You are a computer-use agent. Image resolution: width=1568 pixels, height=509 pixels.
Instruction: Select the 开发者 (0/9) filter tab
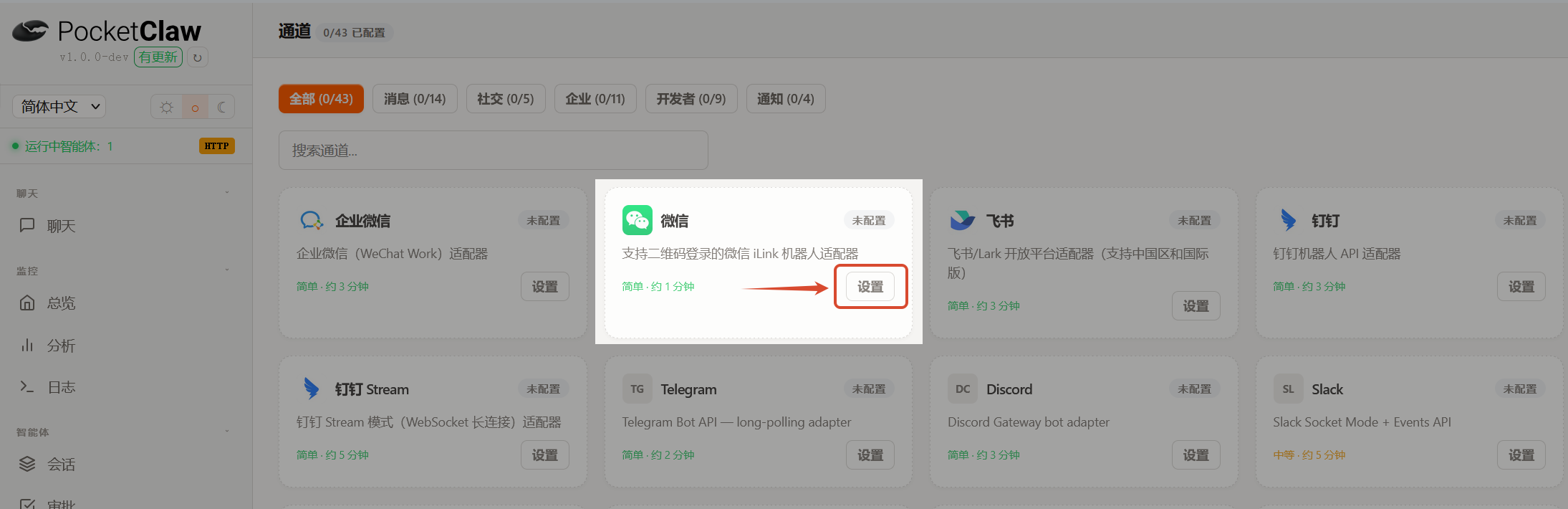click(x=691, y=99)
